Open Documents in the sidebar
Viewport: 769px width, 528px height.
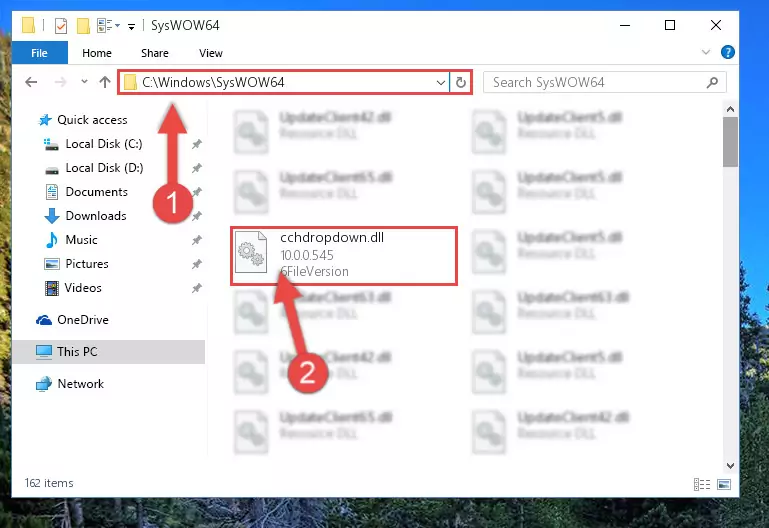coord(96,192)
